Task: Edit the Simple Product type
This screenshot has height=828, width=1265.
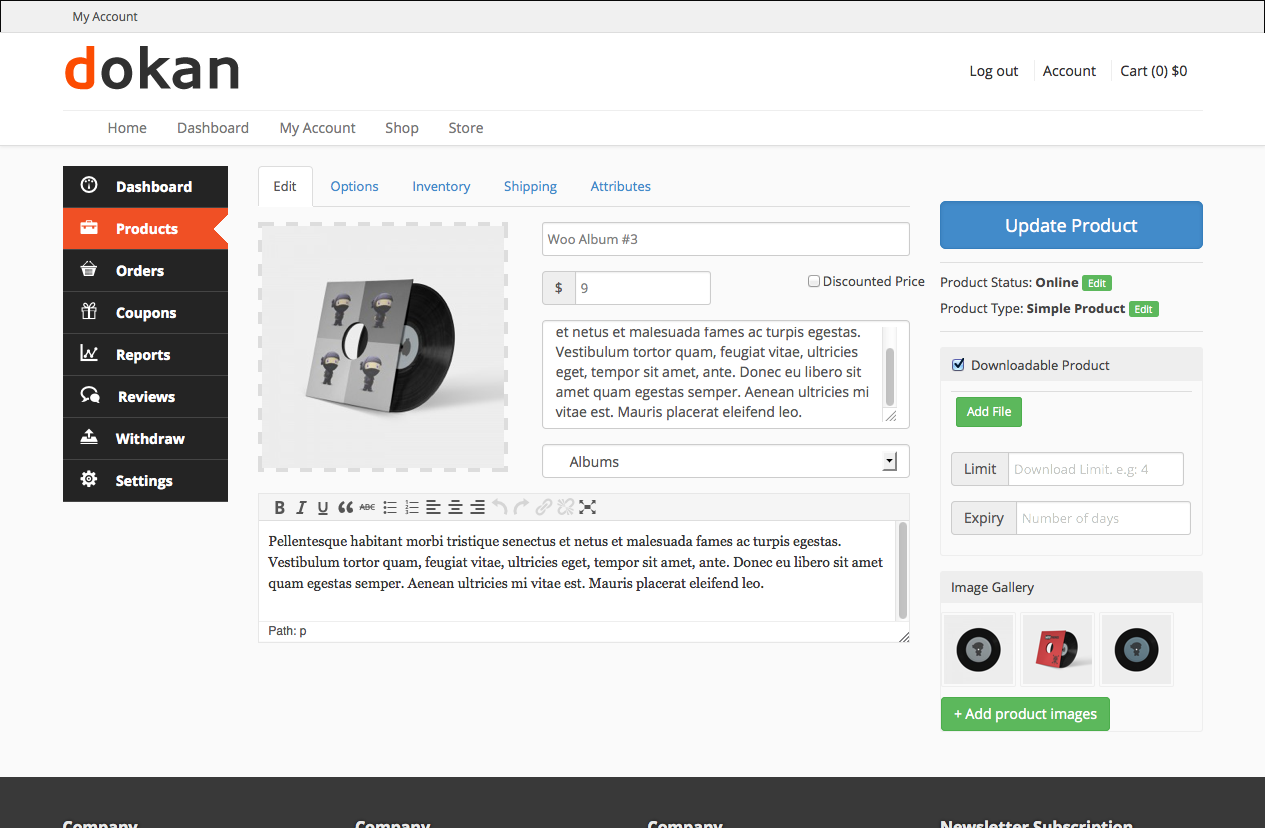Action: (x=1144, y=309)
